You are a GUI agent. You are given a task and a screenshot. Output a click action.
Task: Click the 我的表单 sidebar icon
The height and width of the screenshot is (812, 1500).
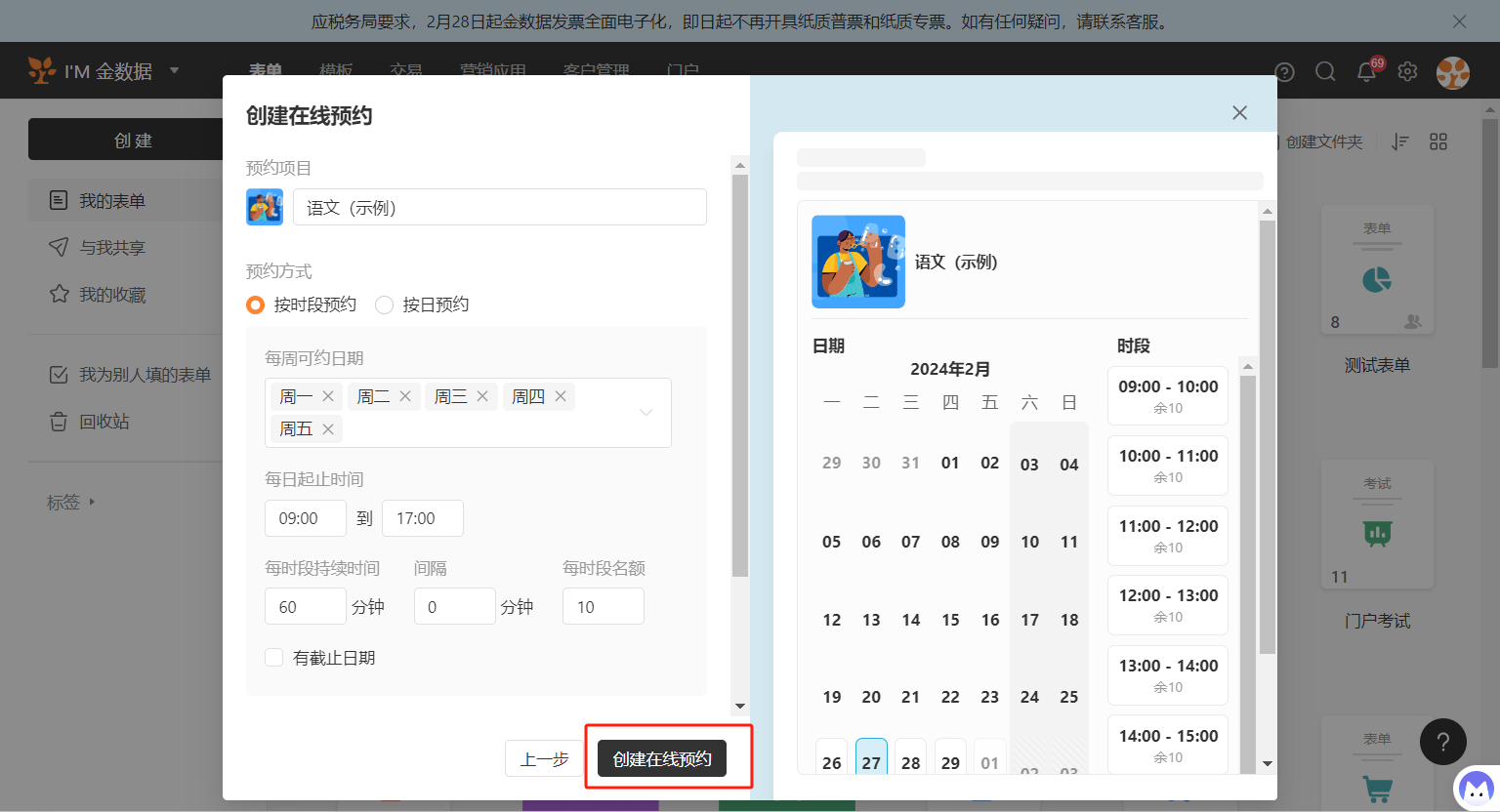[59, 200]
